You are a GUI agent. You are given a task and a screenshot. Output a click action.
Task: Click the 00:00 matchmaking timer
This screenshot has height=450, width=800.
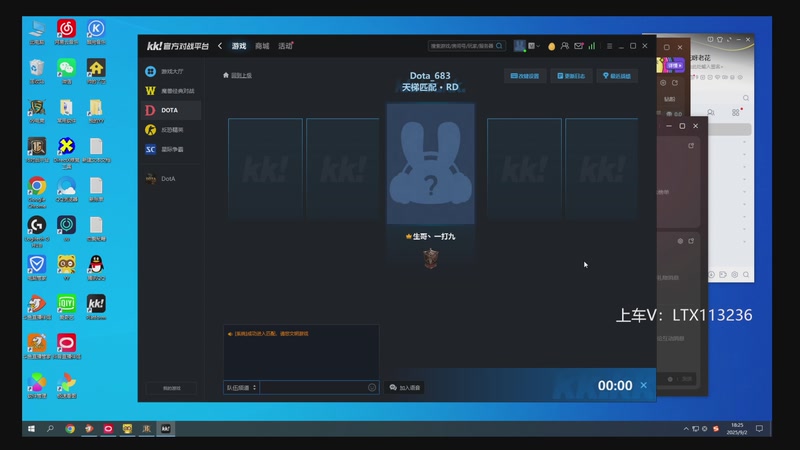click(x=615, y=386)
